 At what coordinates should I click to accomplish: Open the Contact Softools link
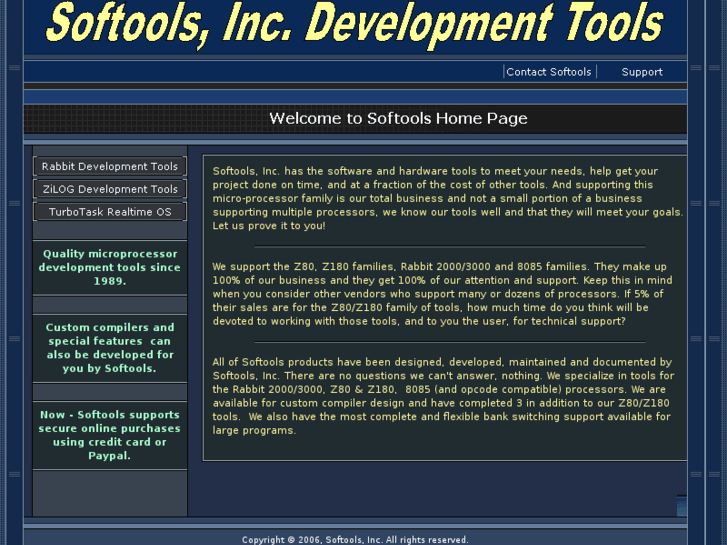(548, 72)
